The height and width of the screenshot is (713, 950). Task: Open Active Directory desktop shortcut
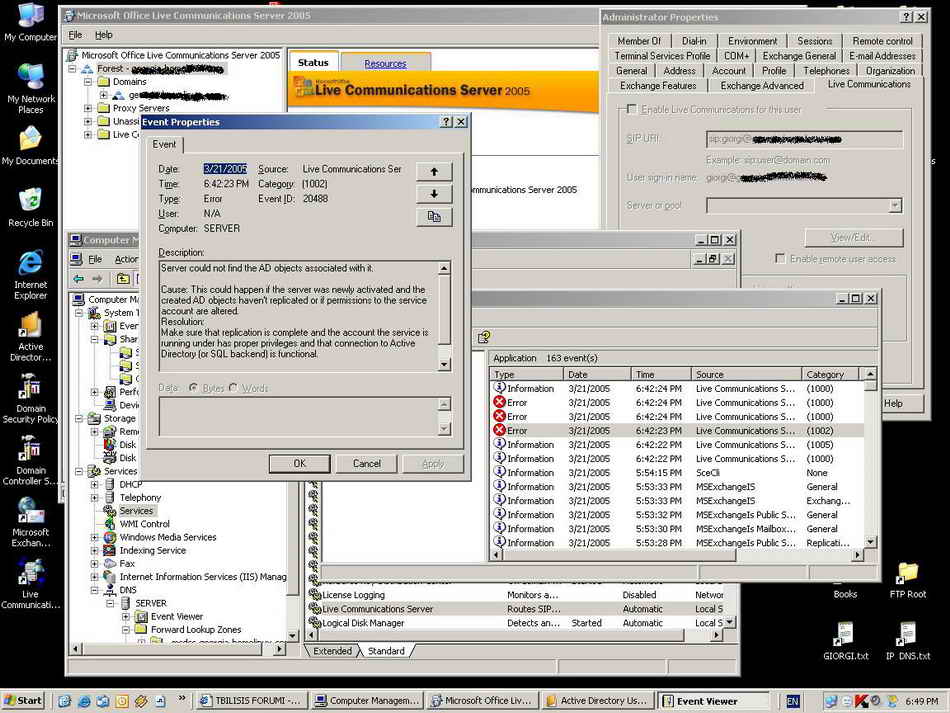tap(30, 337)
